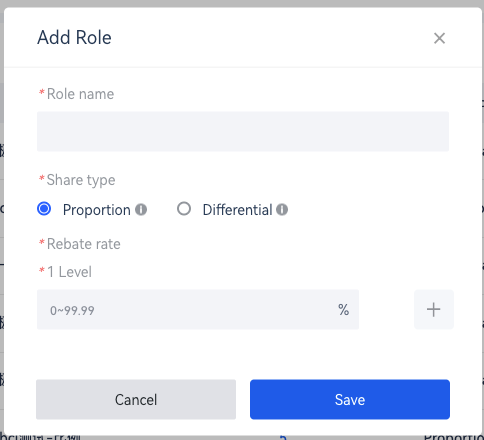This screenshot has width=484, height=440.
Task: Select the Proportion share type radio
Action: tap(44, 209)
